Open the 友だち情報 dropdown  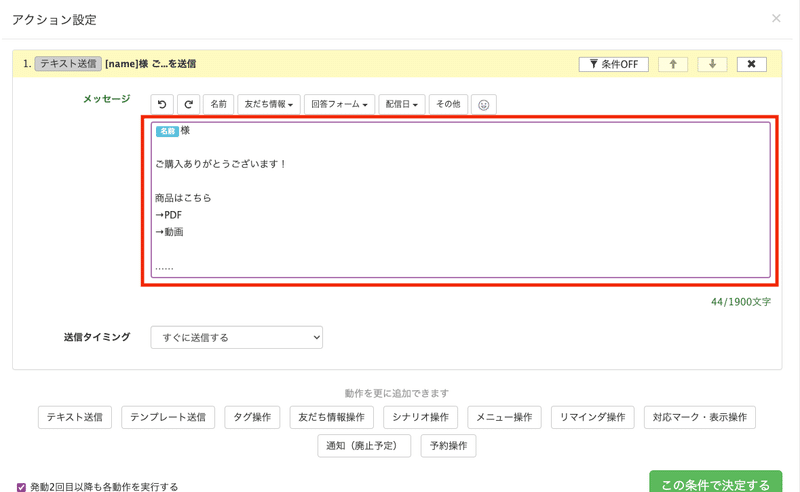pyautogui.click(x=268, y=104)
